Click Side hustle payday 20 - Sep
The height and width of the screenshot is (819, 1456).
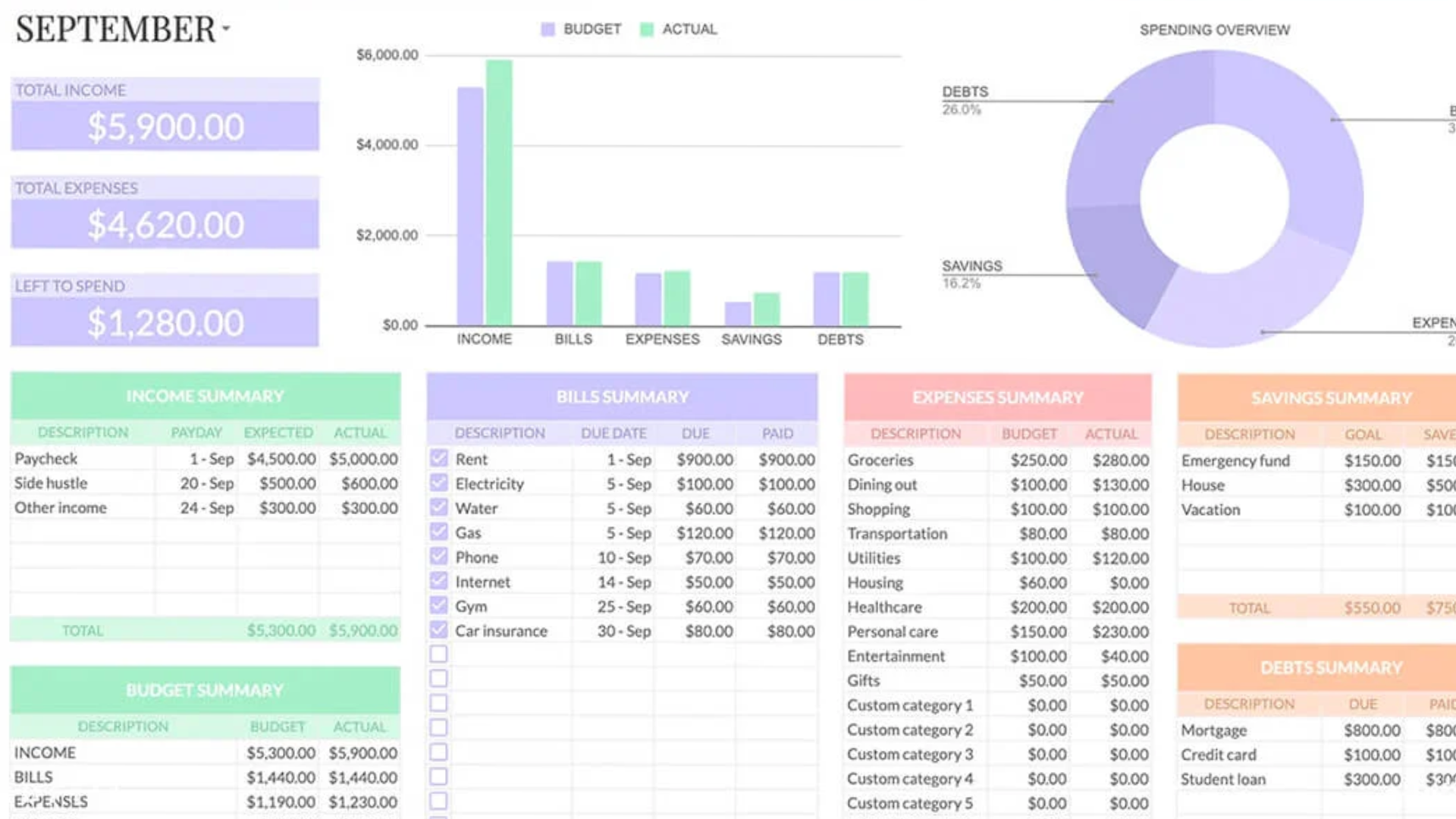pos(206,483)
